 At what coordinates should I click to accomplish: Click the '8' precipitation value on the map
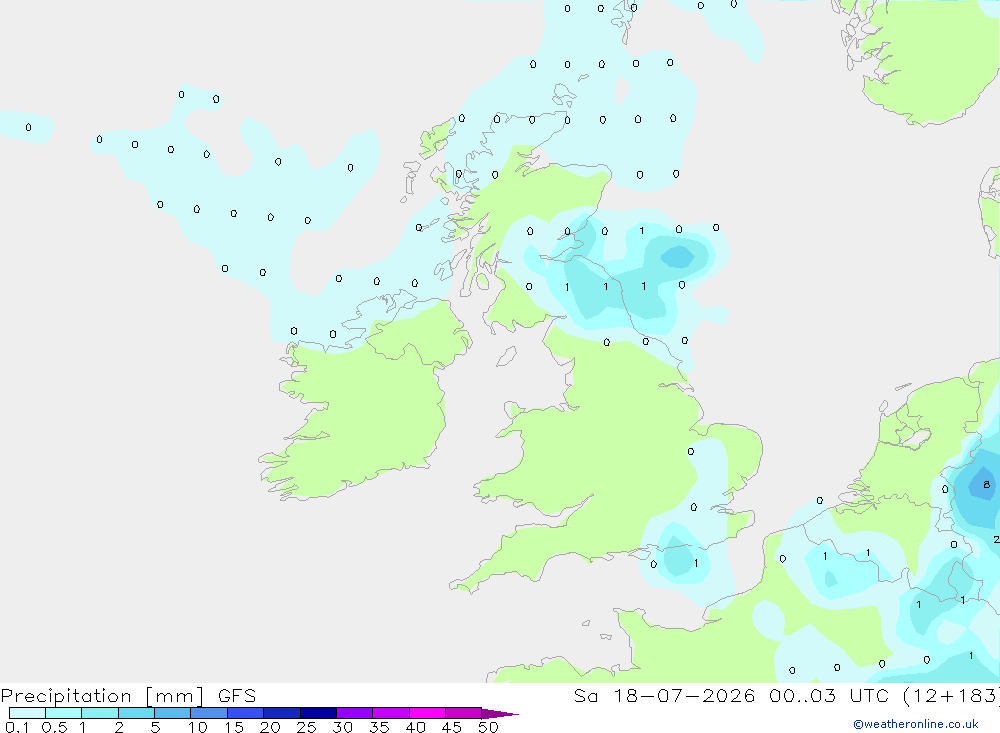(x=987, y=484)
